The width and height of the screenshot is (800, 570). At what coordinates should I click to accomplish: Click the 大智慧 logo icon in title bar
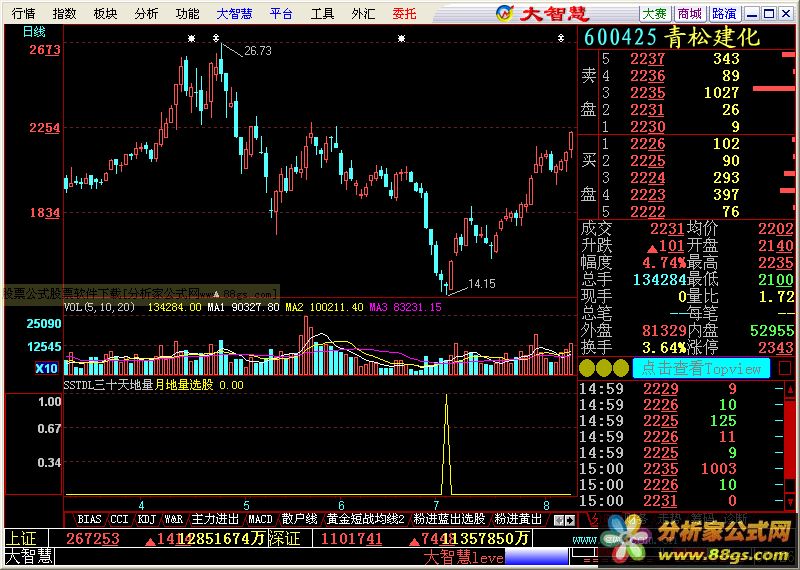[505, 13]
